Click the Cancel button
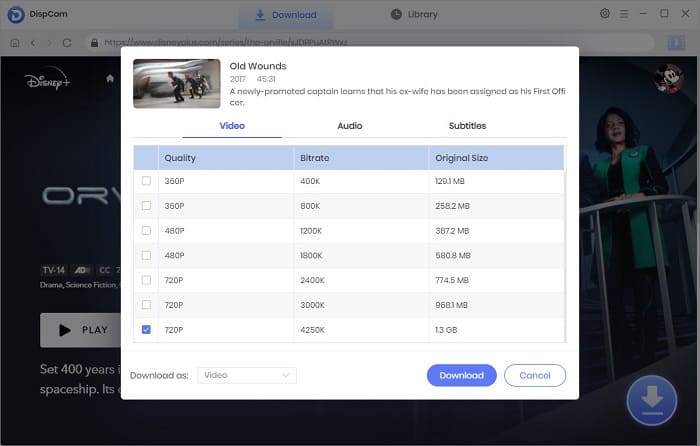The width and height of the screenshot is (700, 446). [535, 375]
